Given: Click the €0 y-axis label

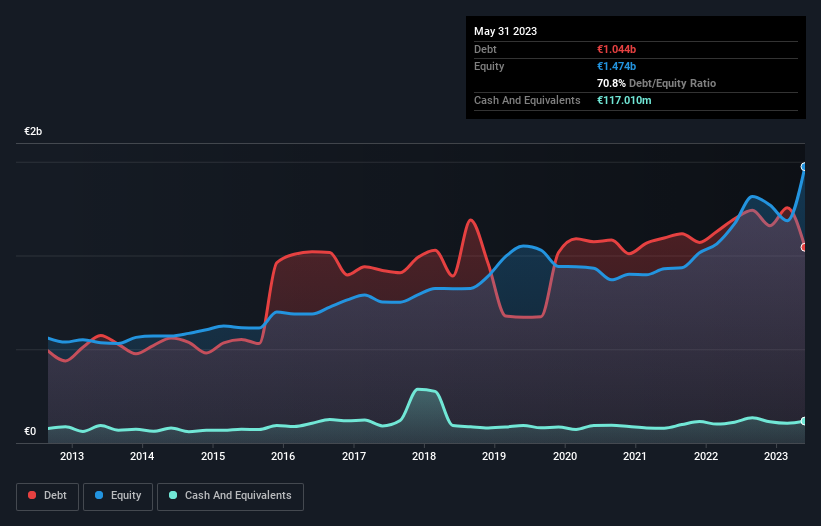Looking at the screenshot, I should tap(30, 432).
